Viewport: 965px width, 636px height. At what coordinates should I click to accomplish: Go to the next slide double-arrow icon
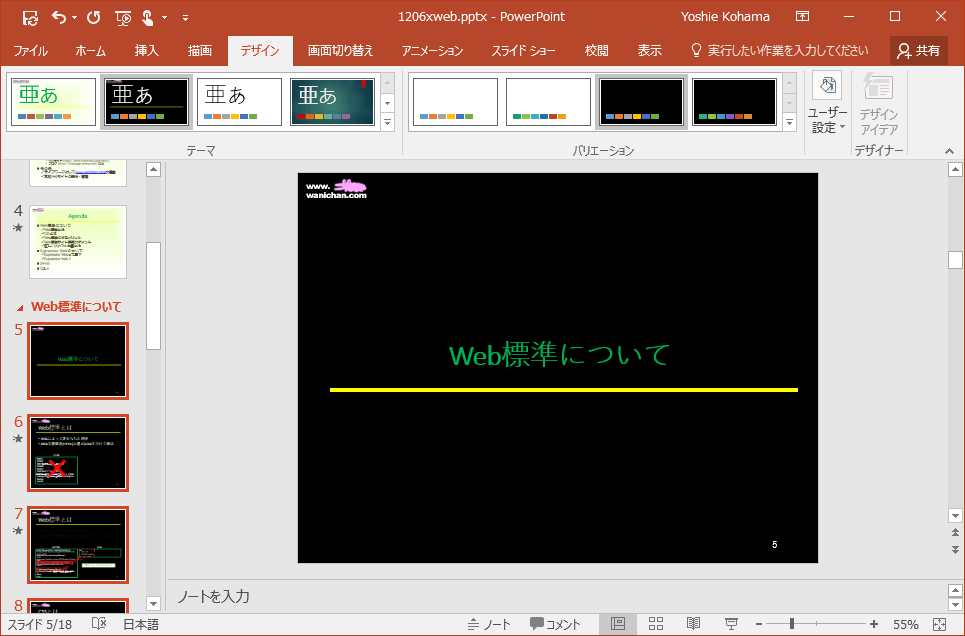pos(955,549)
